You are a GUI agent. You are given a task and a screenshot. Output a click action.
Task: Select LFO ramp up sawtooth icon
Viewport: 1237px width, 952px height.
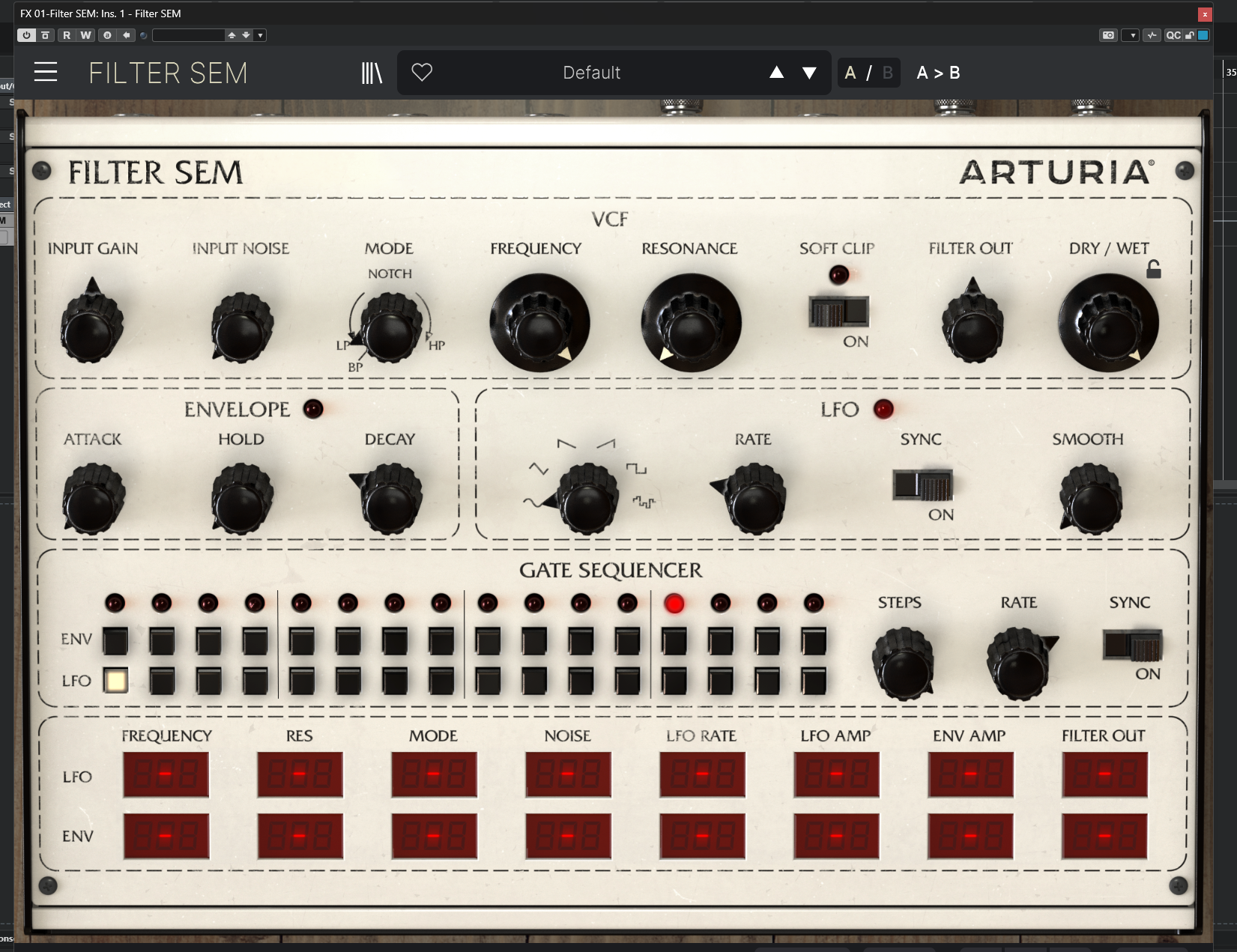click(606, 444)
